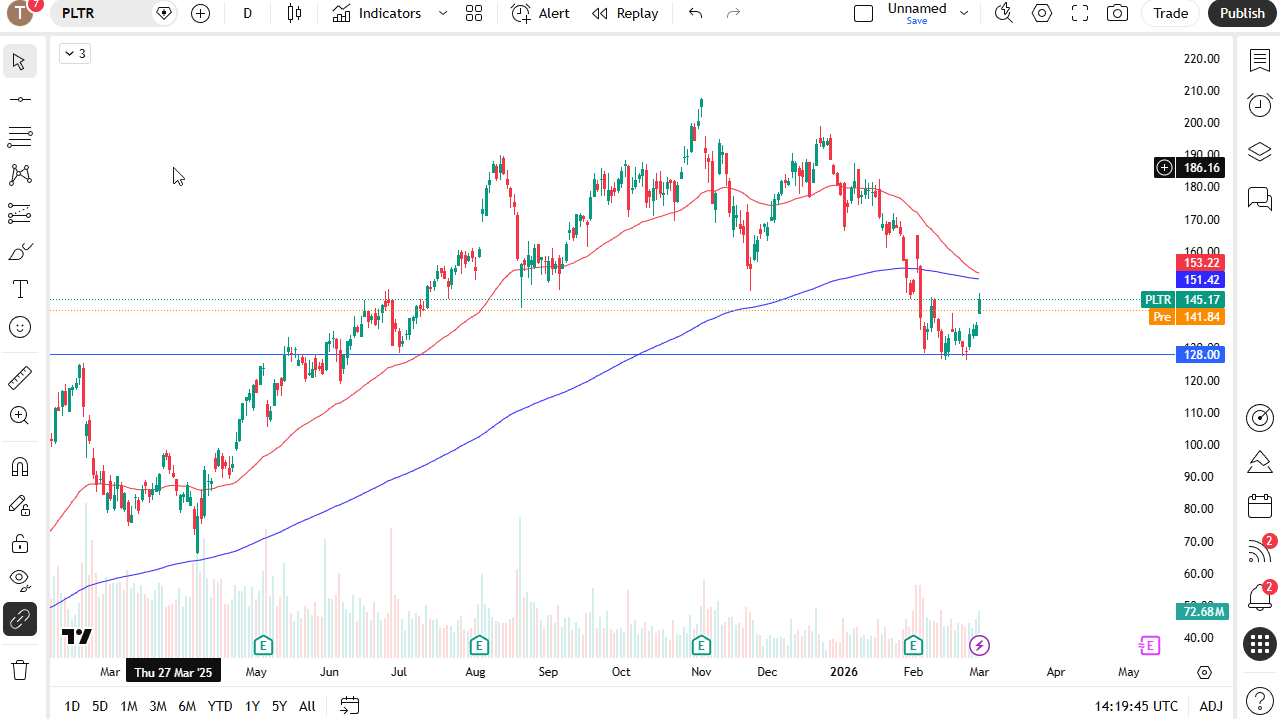Expand the layout manage dropdown arrow
This screenshot has width=1280, height=719.
pyautogui.click(x=964, y=13)
